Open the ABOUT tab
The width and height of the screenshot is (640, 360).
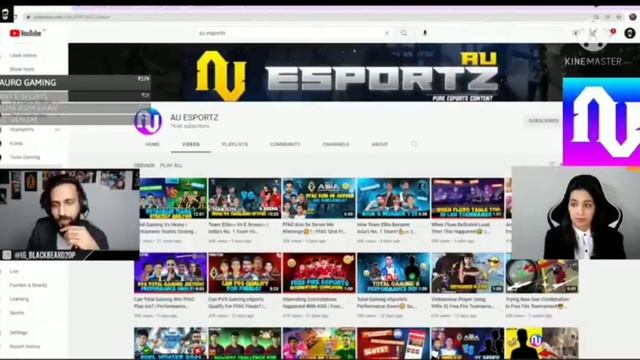[379, 144]
